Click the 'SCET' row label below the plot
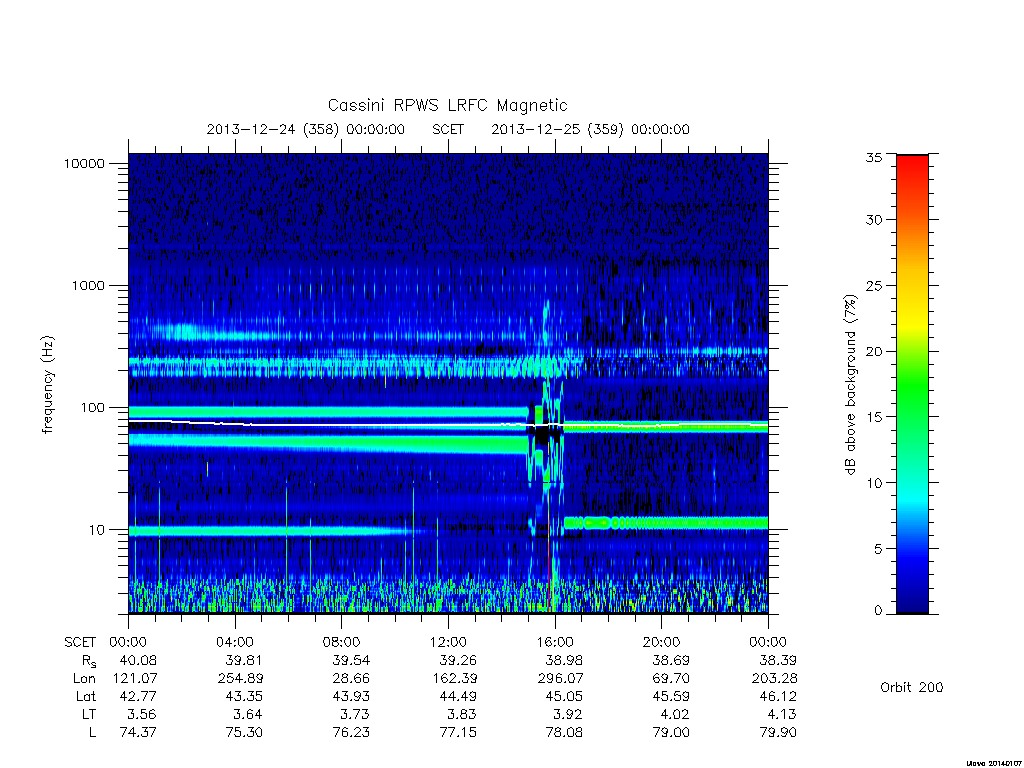This screenshot has height=768, width=1024. tap(80, 643)
